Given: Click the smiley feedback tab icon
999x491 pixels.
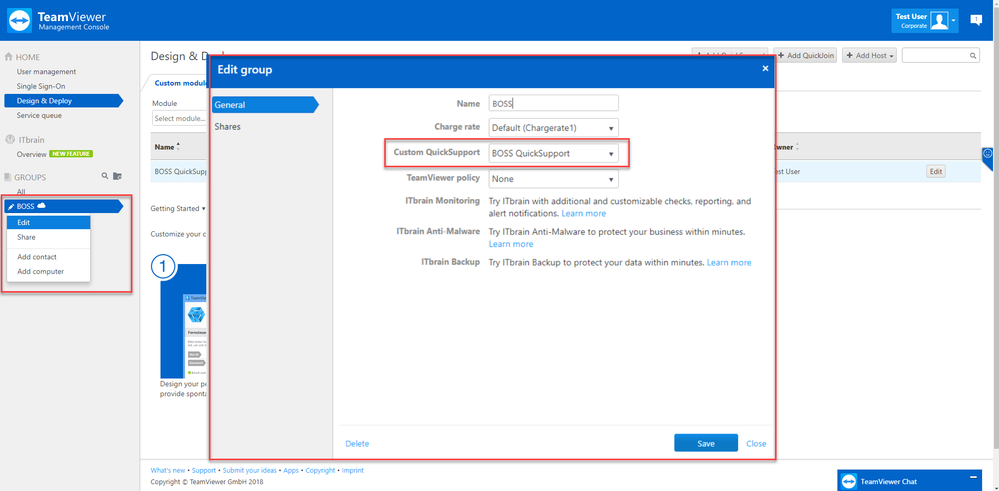Looking at the screenshot, I should click(x=988, y=153).
